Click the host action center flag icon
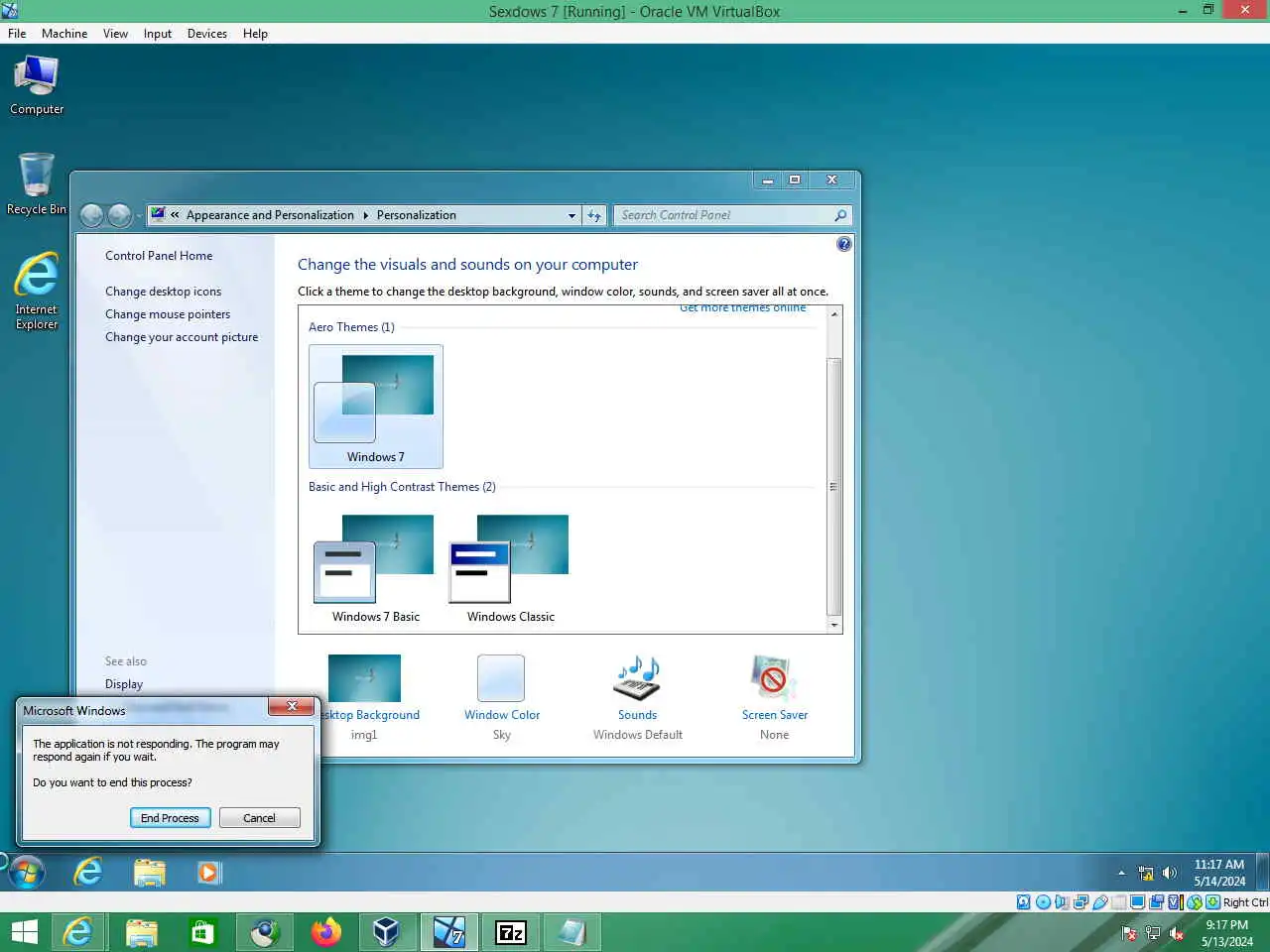 [1129, 933]
